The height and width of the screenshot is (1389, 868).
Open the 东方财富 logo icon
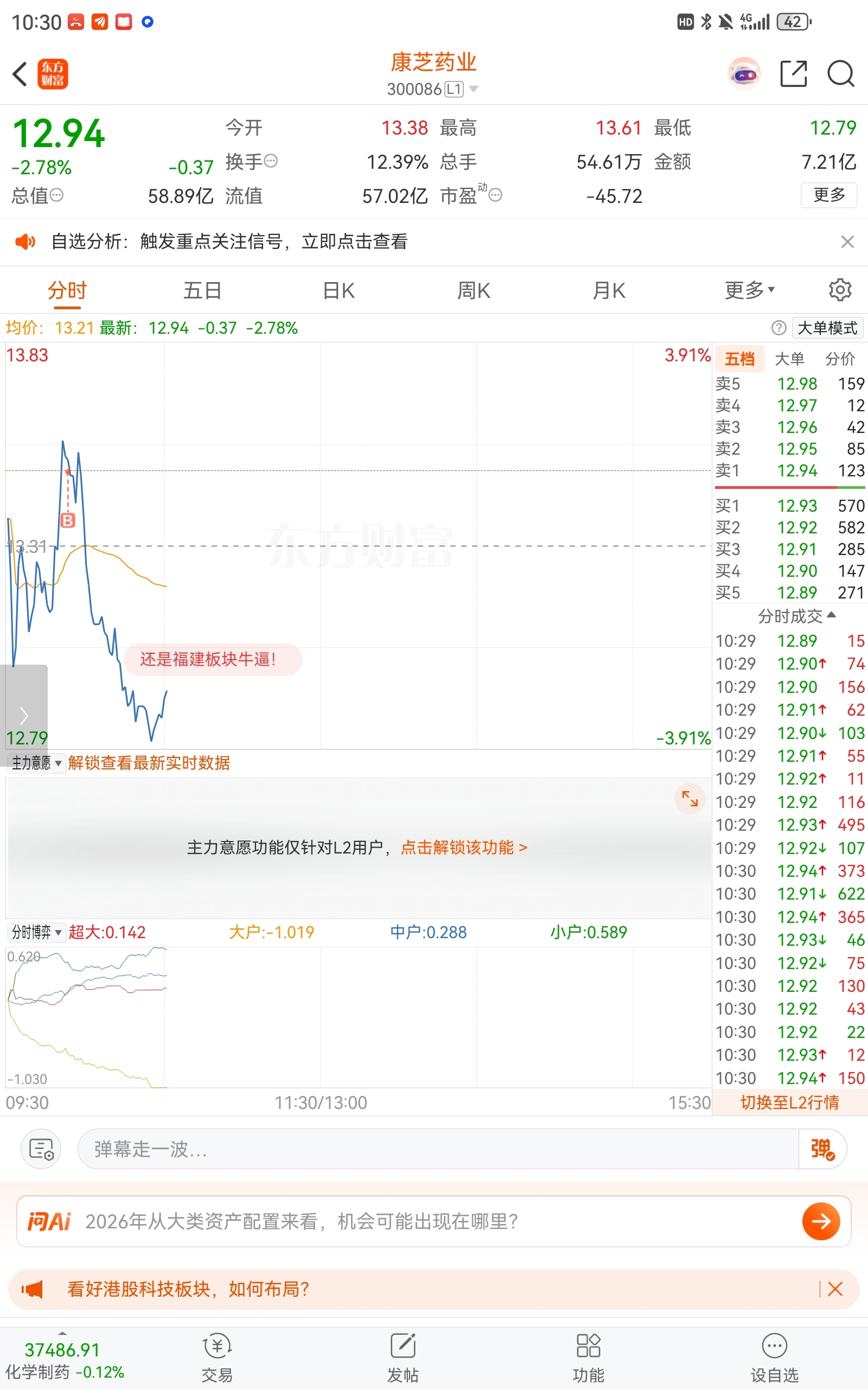click(53, 74)
